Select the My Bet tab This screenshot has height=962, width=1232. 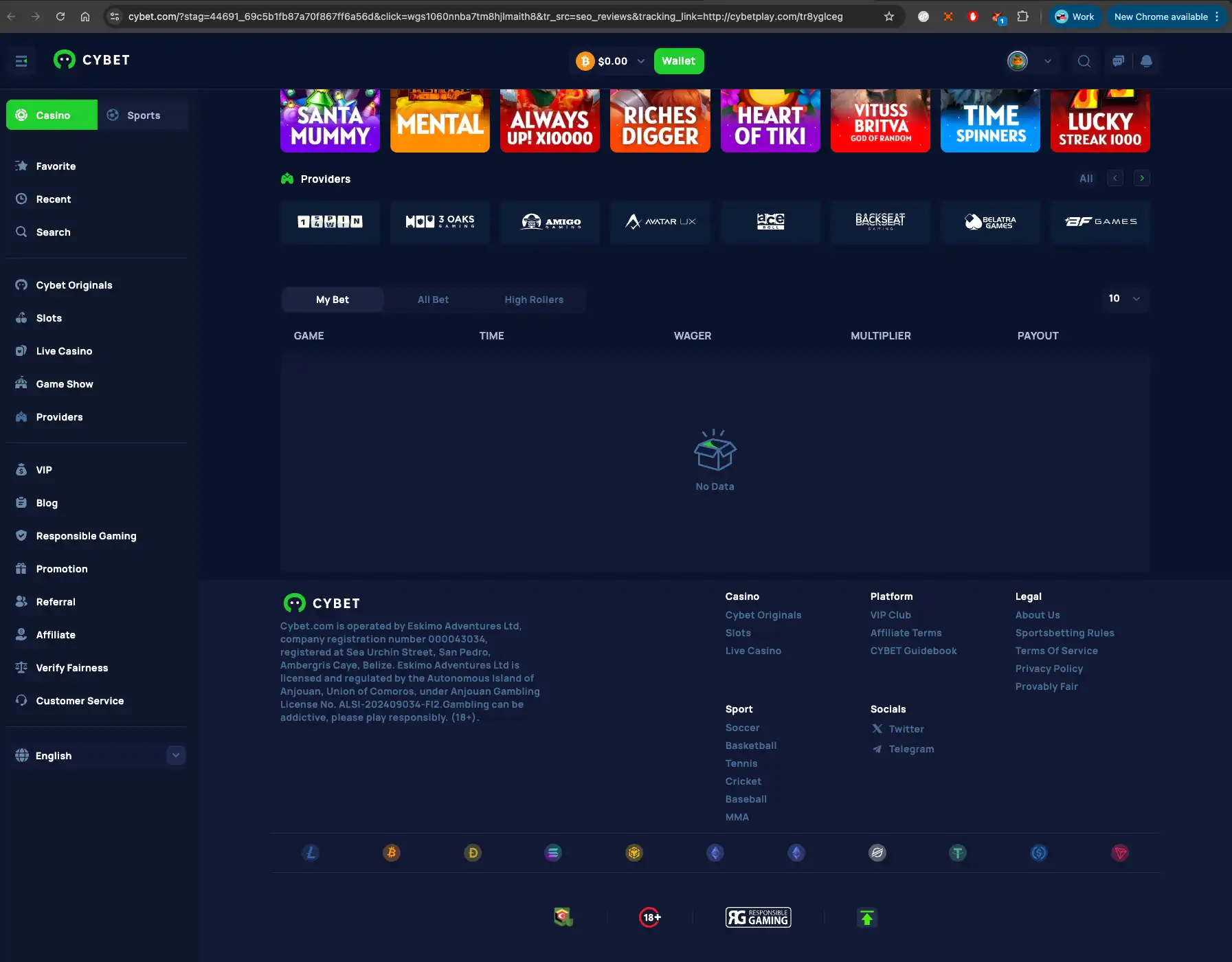(x=333, y=300)
